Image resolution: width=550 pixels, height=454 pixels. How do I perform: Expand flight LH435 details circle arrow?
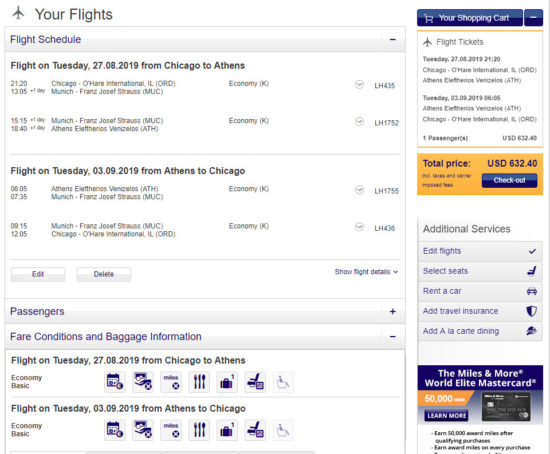(359, 85)
